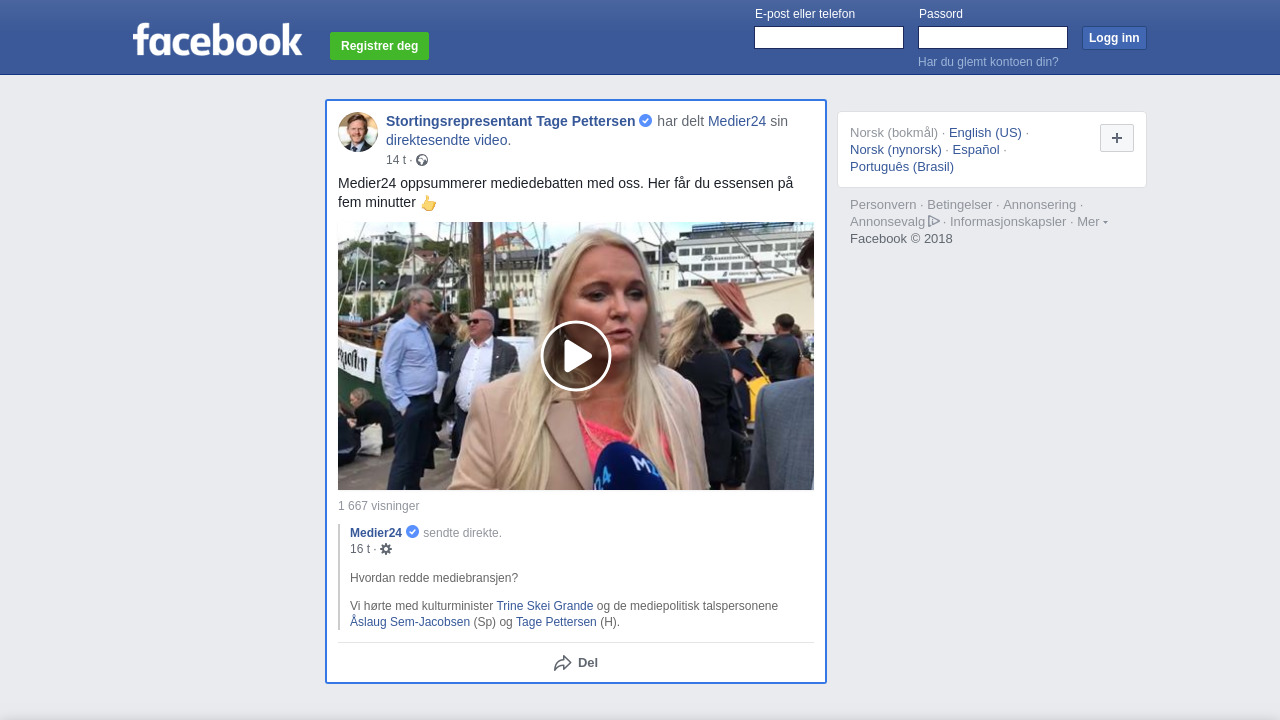The height and width of the screenshot is (720, 1280).
Task: Open the Betingelser footer link
Action: (960, 205)
